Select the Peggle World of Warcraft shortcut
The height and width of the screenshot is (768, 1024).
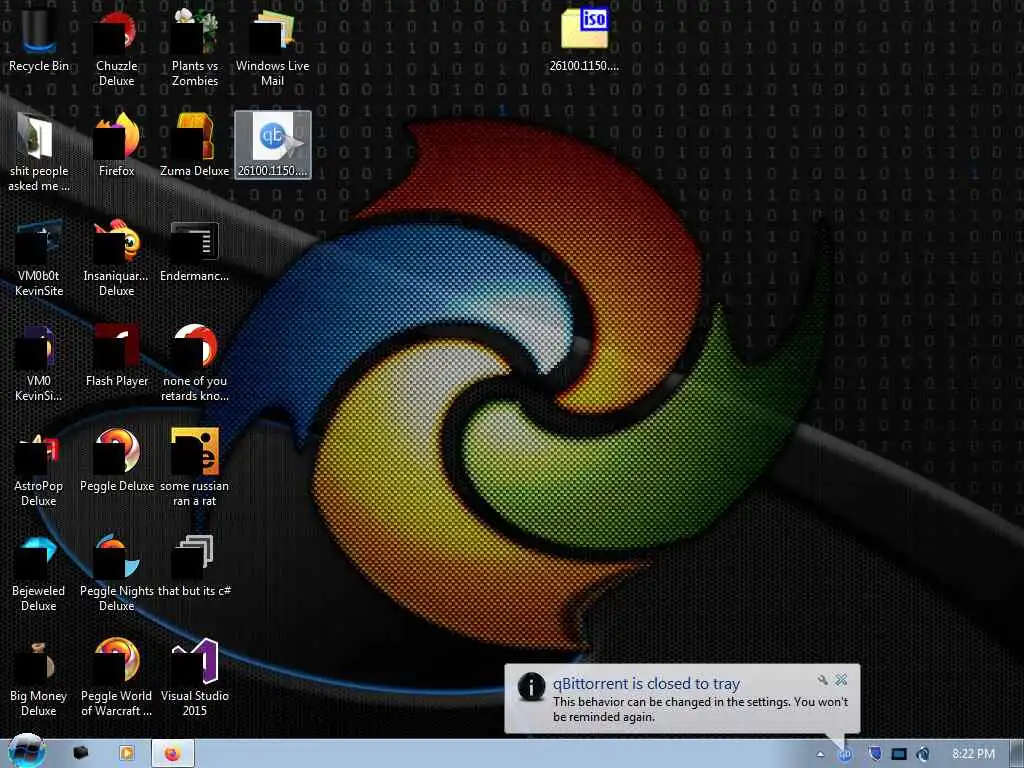(116, 678)
